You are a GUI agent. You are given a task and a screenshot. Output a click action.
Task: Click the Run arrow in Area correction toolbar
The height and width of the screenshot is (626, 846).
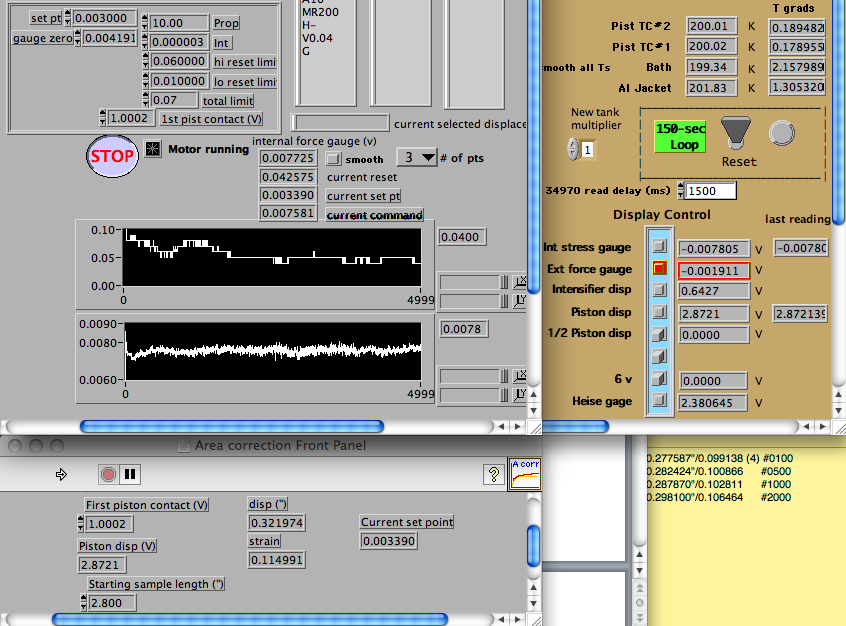(60, 474)
